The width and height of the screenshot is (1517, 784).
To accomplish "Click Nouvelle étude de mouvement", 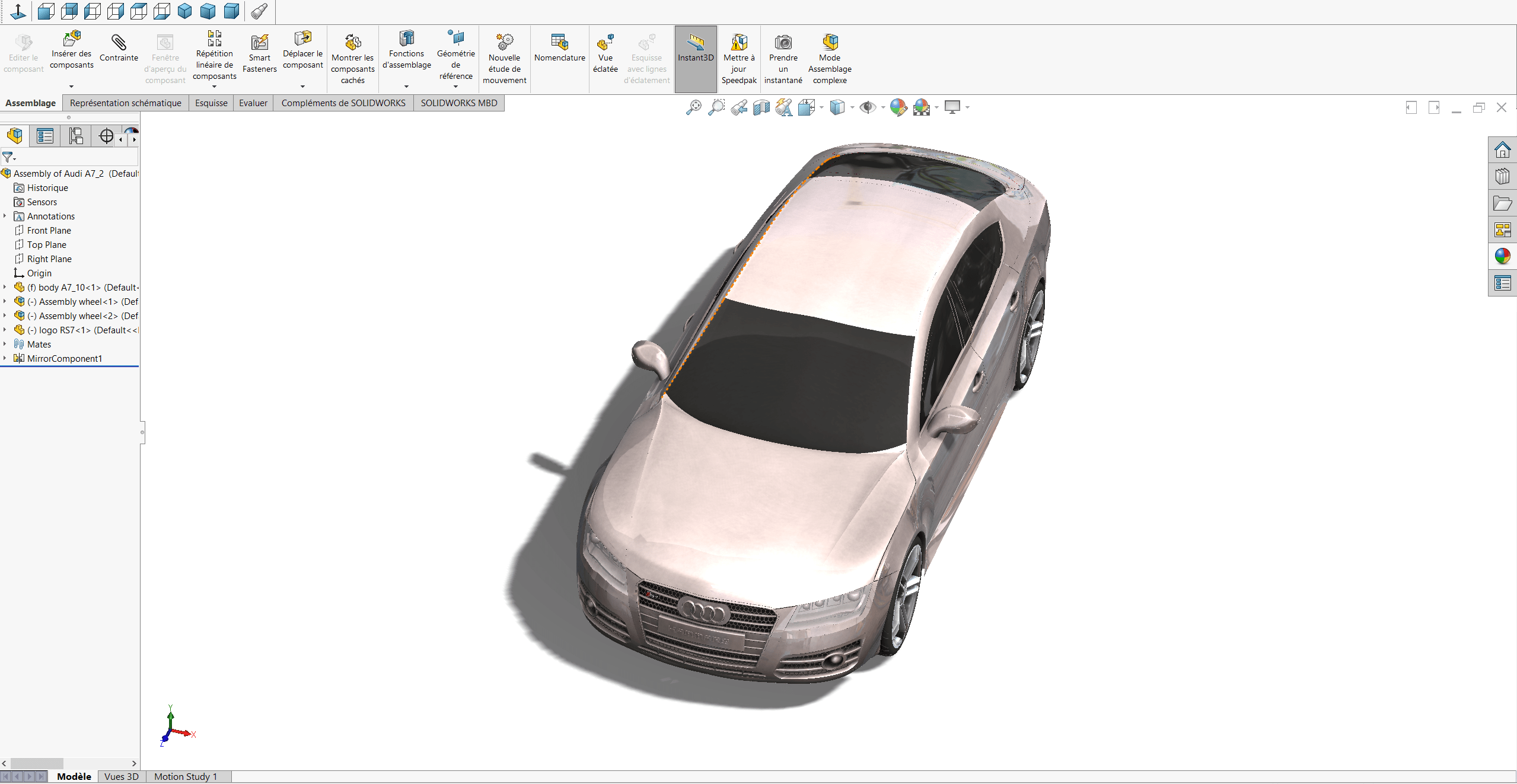I will 505,59.
